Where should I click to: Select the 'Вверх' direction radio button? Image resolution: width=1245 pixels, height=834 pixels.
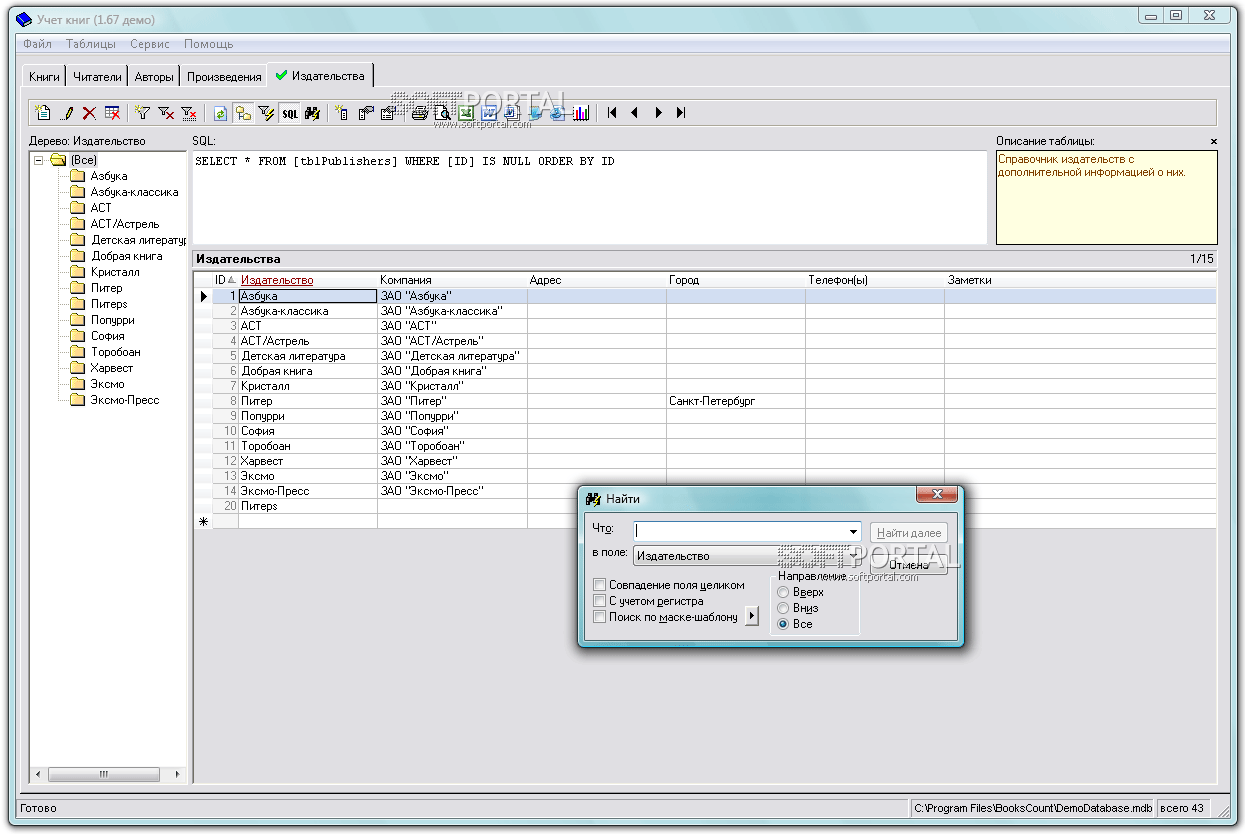pyautogui.click(x=783, y=592)
